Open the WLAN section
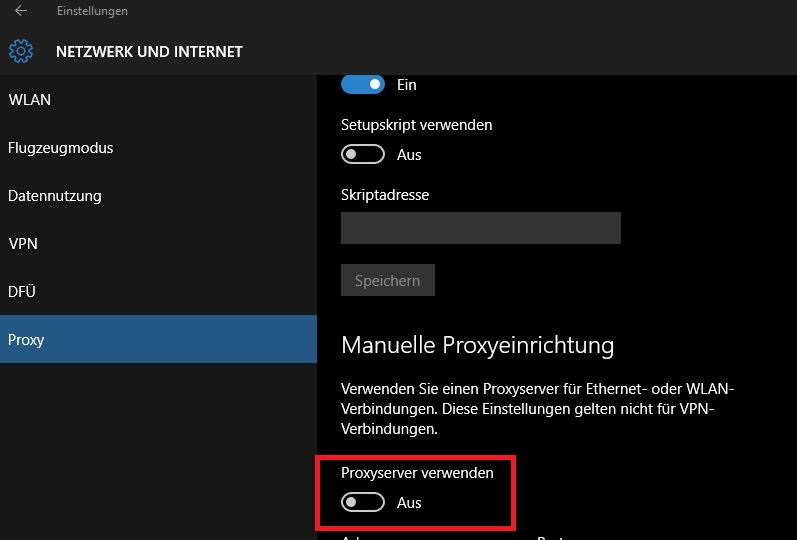The width and height of the screenshot is (797, 540). [158, 100]
